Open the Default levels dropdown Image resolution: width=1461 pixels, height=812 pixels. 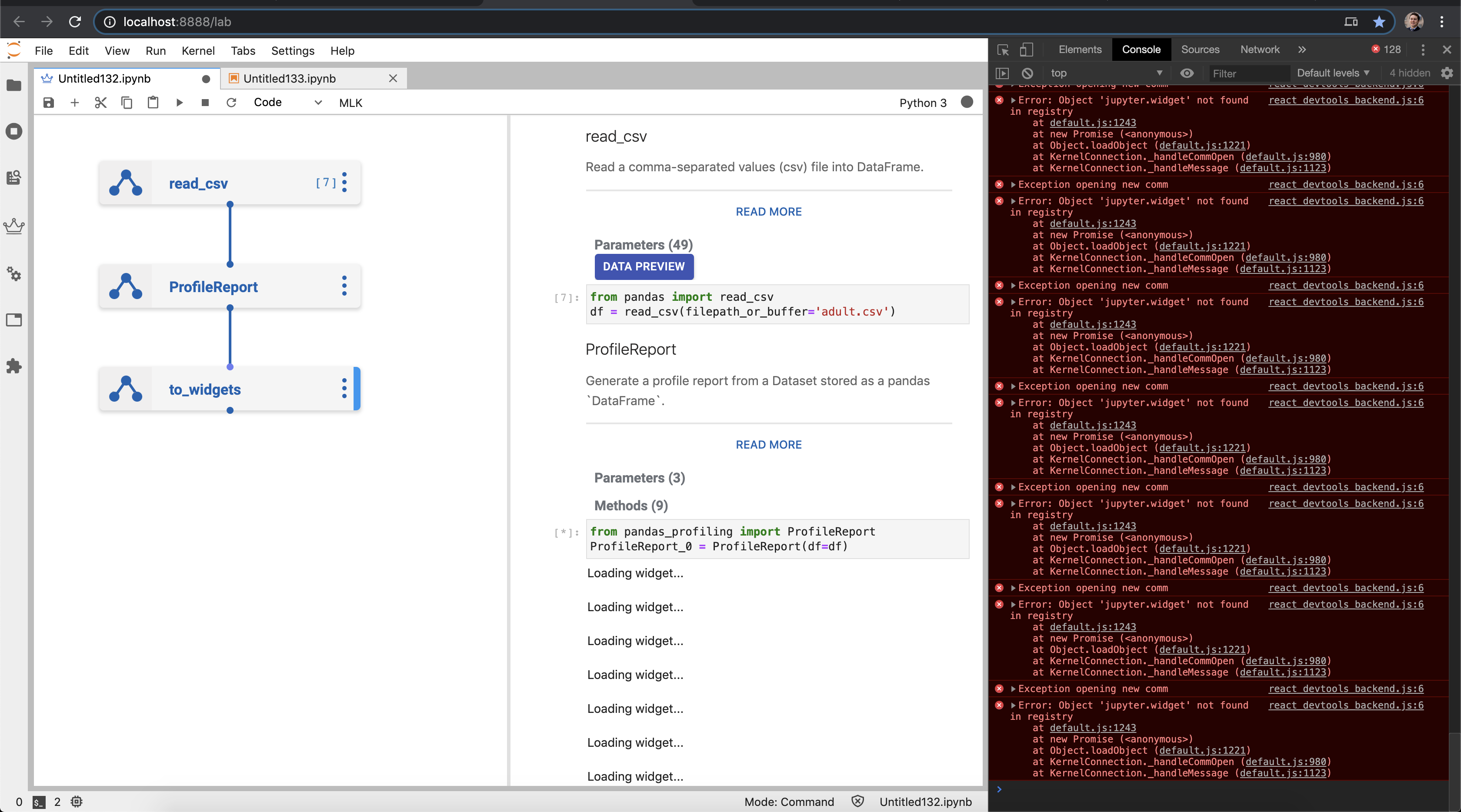point(1333,73)
